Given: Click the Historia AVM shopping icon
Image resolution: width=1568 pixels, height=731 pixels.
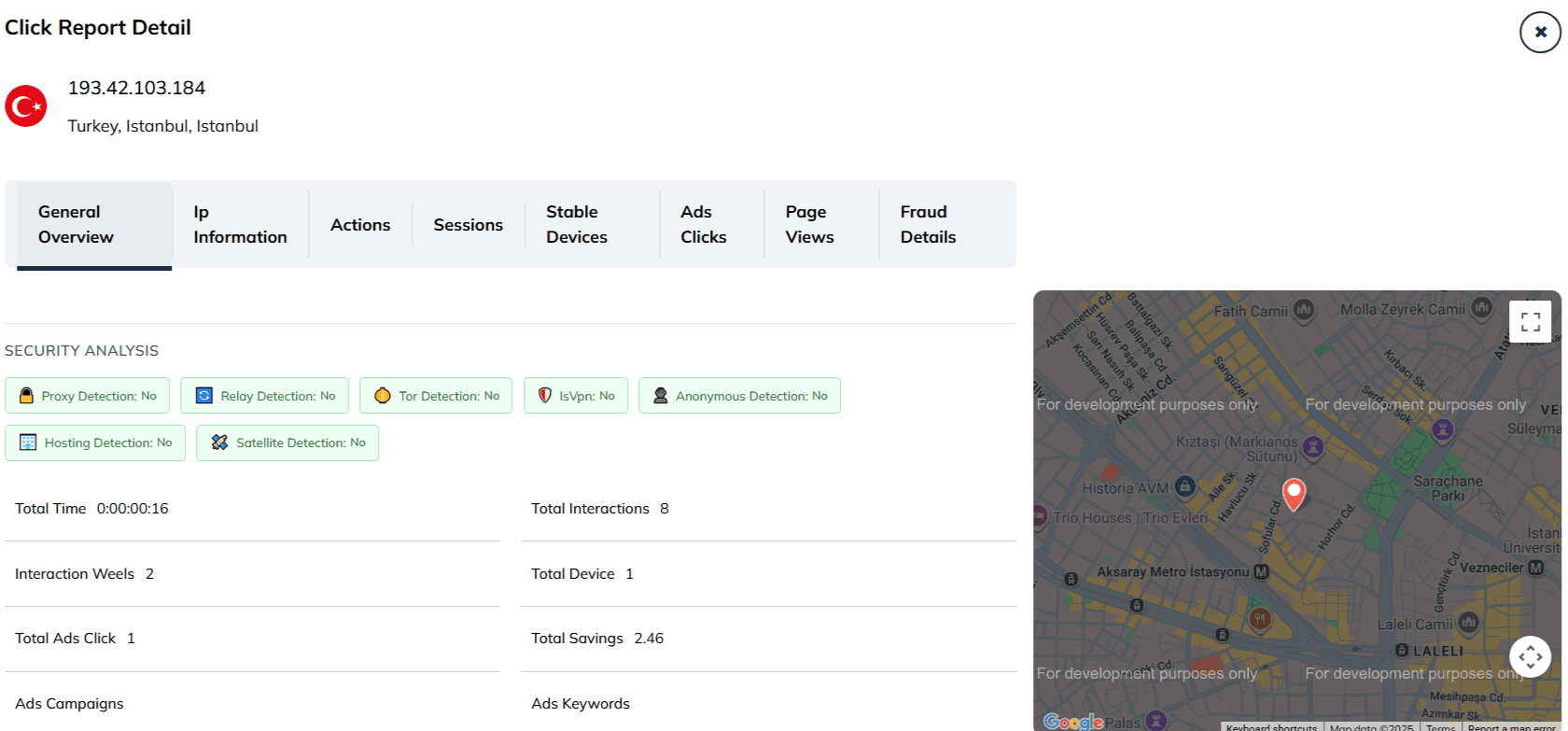Looking at the screenshot, I should tap(1185, 485).
